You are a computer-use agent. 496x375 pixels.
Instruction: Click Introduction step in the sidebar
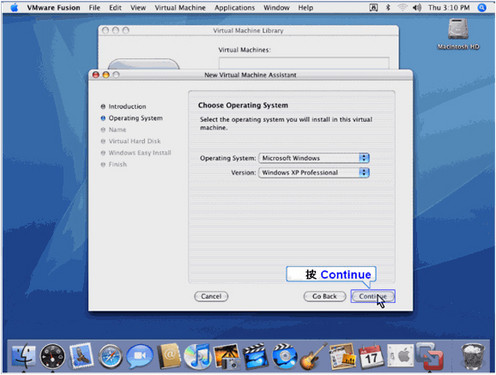(x=123, y=106)
